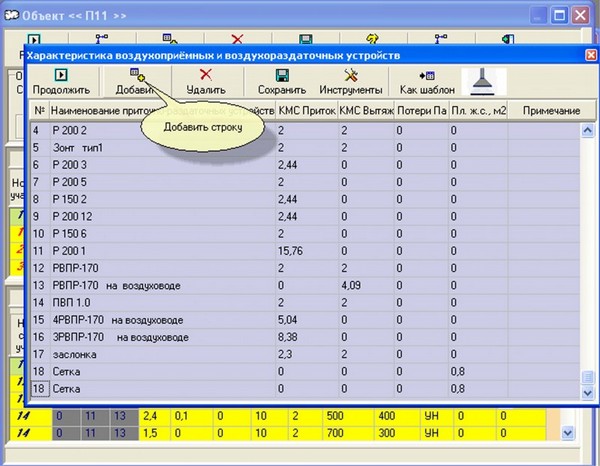Click the Пл. ж.с., м2 column header

point(478,111)
